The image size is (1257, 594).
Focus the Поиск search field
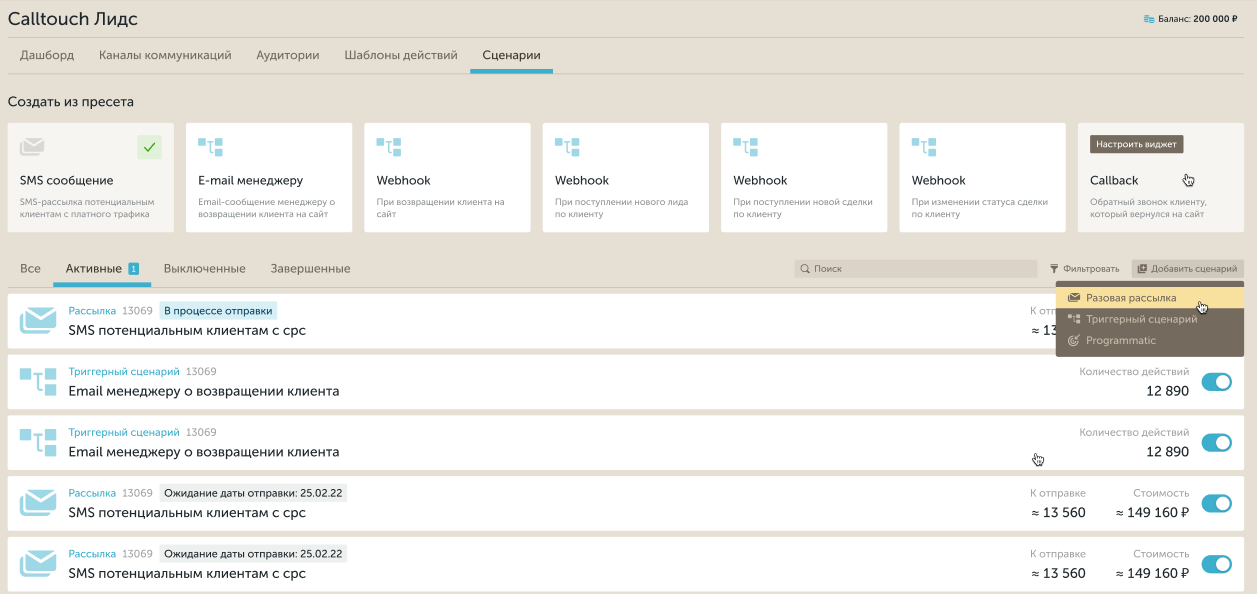click(915, 269)
